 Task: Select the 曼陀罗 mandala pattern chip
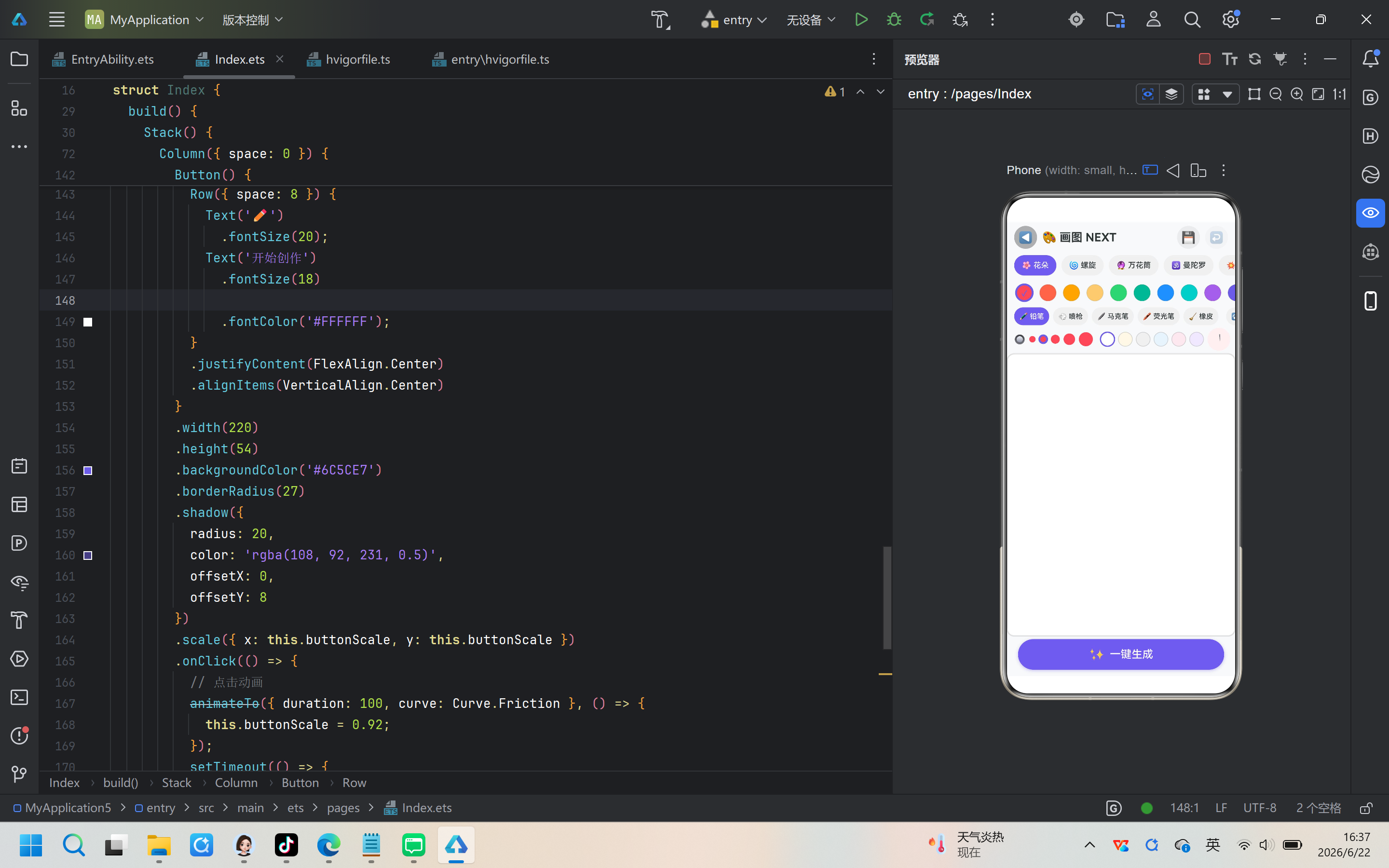(x=1189, y=265)
